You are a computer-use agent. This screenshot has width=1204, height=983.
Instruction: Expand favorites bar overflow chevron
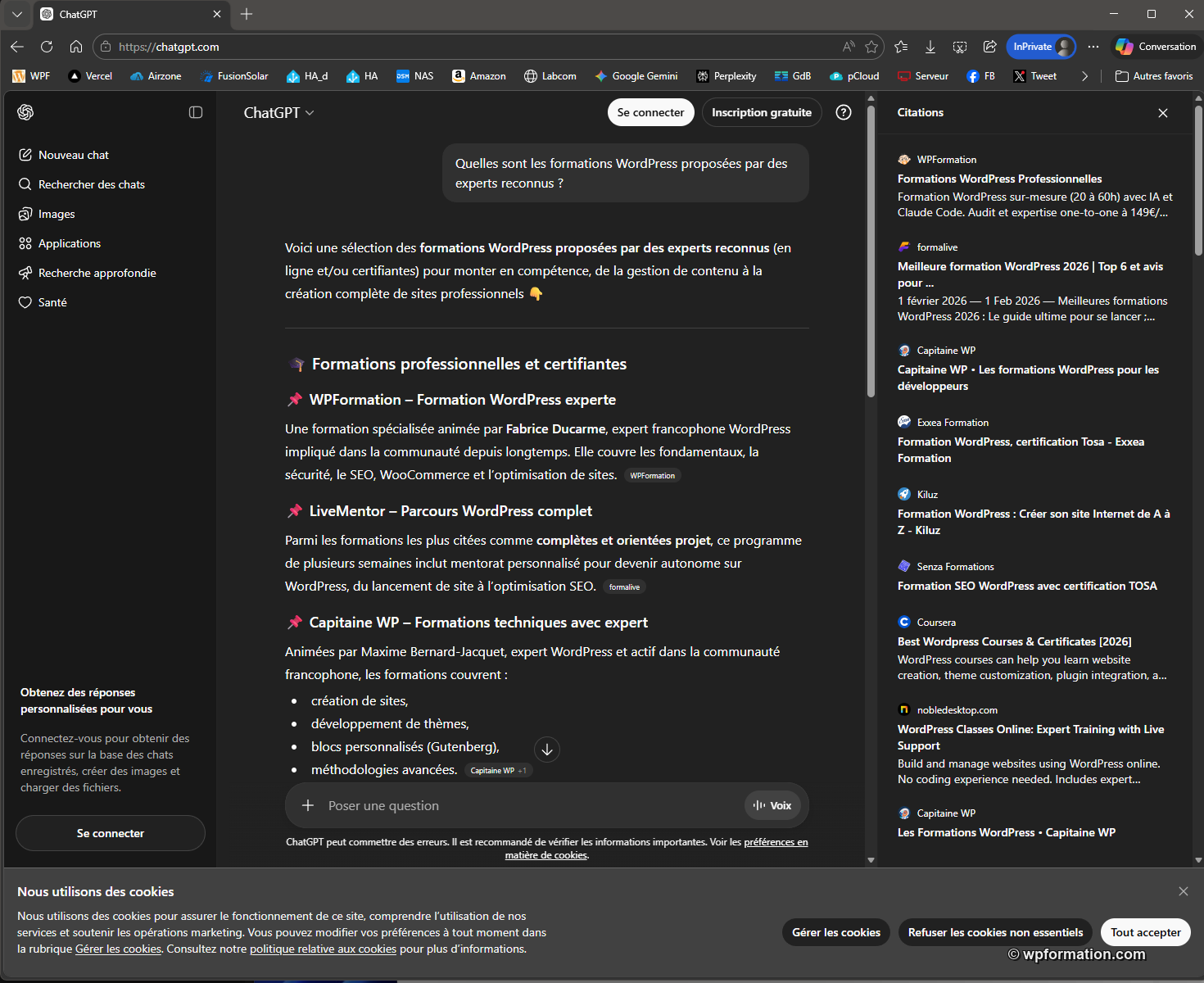click(x=1085, y=76)
